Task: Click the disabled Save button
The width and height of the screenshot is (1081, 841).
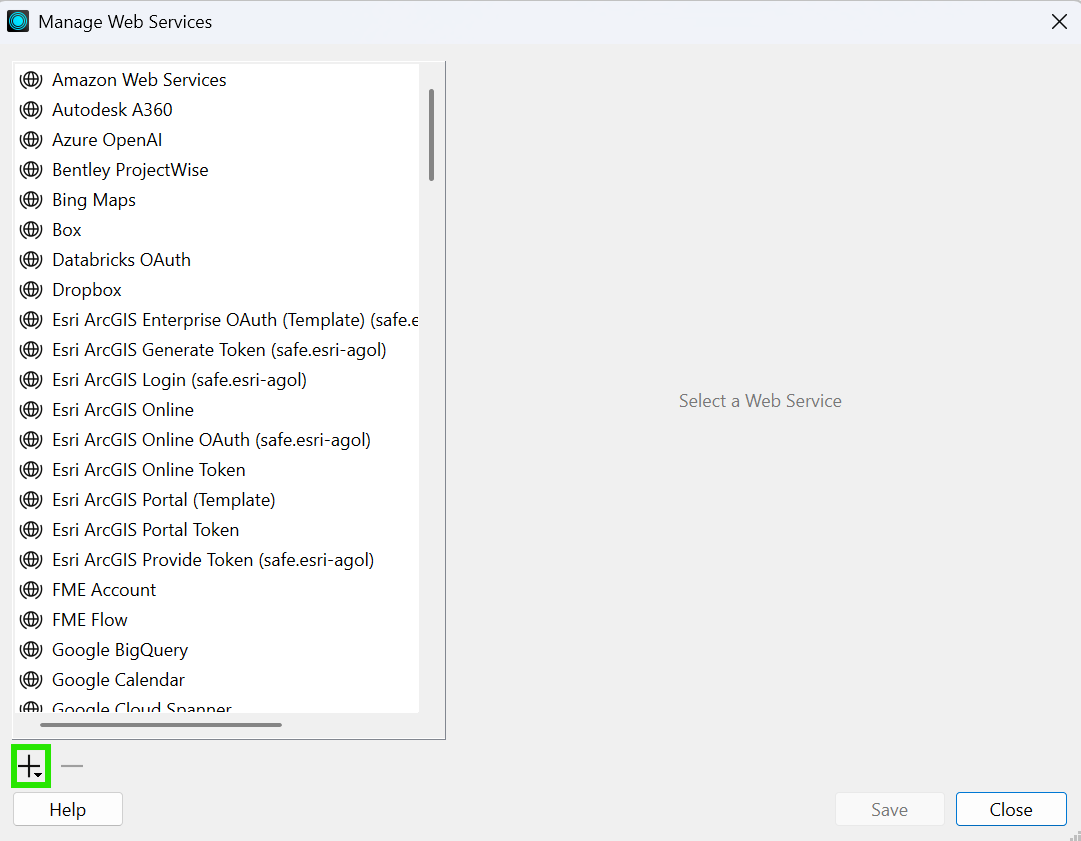Action: pos(889,809)
